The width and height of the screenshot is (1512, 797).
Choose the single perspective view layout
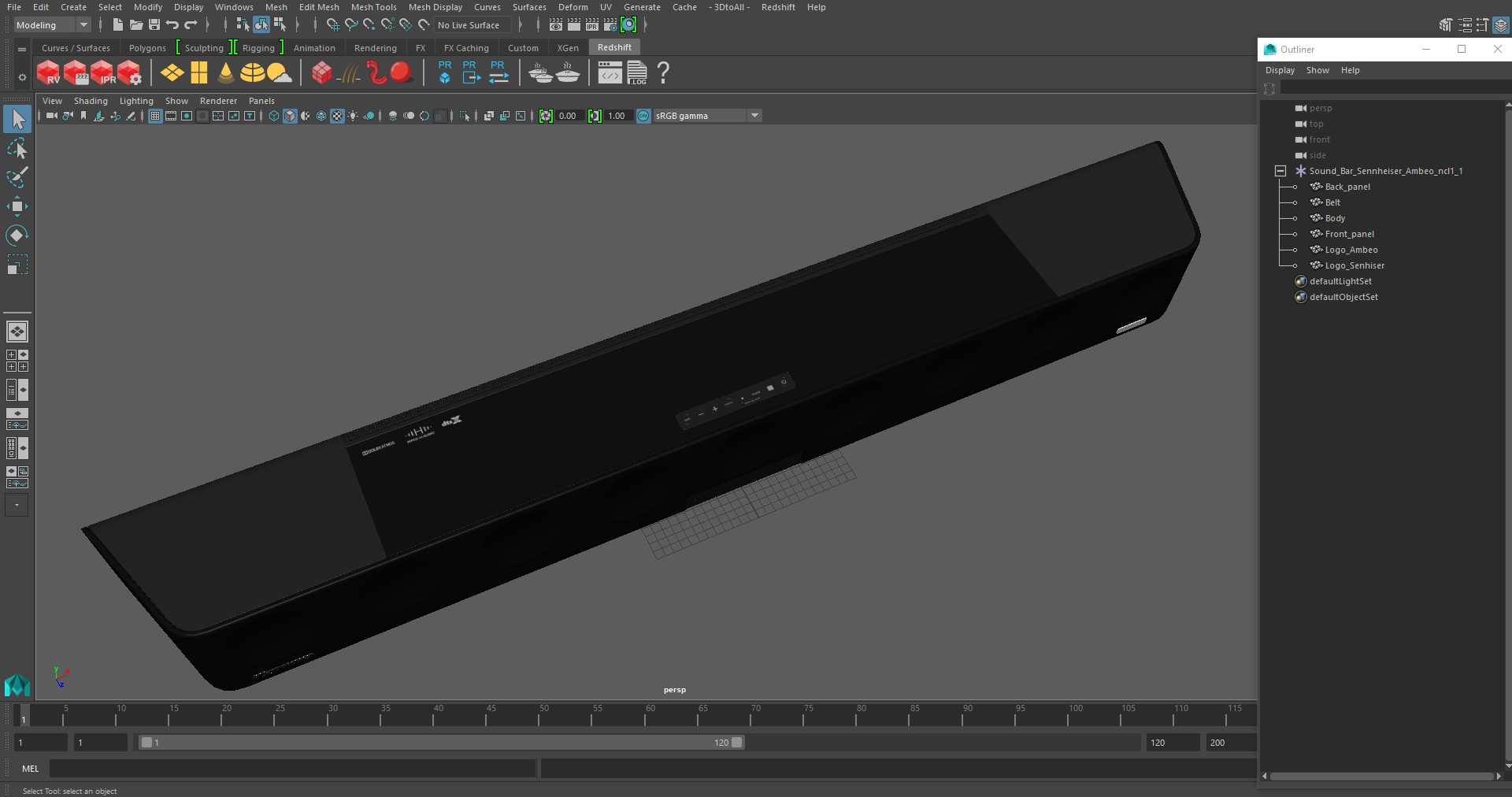17,332
